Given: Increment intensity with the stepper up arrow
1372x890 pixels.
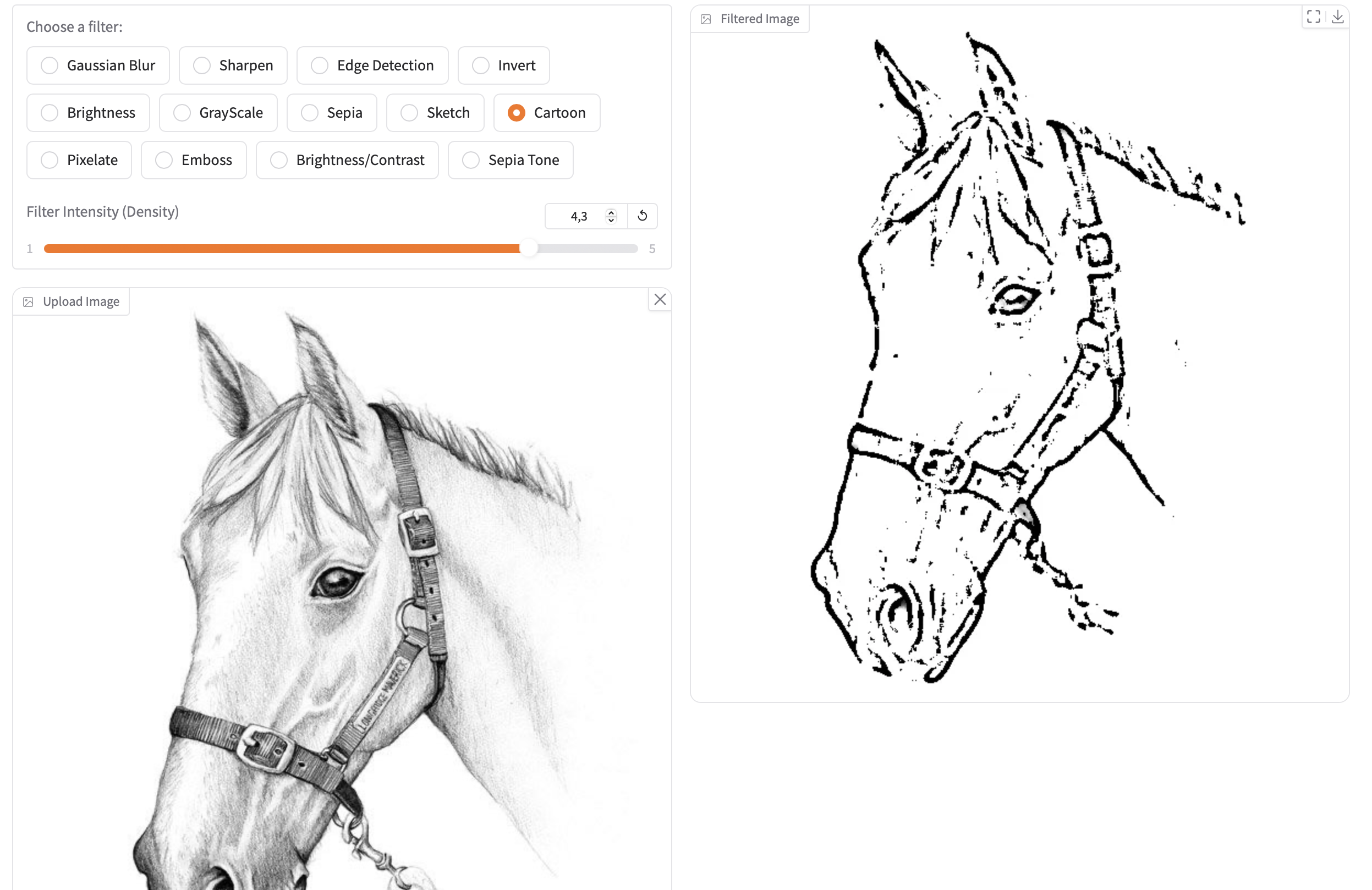Looking at the screenshot, I should coord(611,212).
